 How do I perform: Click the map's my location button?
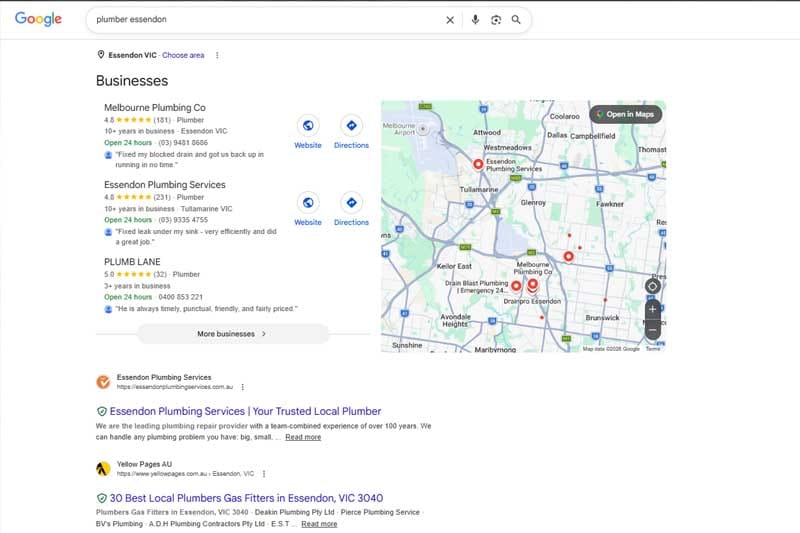(652, 286)
